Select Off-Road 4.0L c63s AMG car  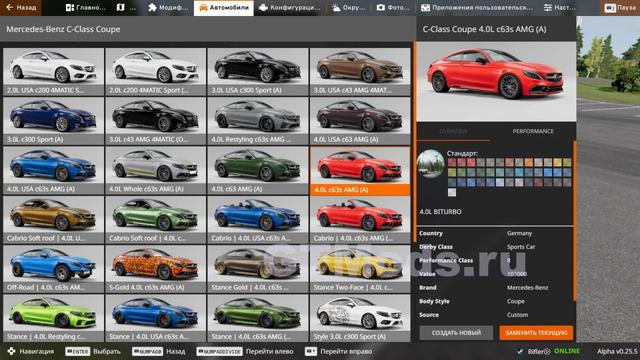pyautogui.click(x=53, y=269)
